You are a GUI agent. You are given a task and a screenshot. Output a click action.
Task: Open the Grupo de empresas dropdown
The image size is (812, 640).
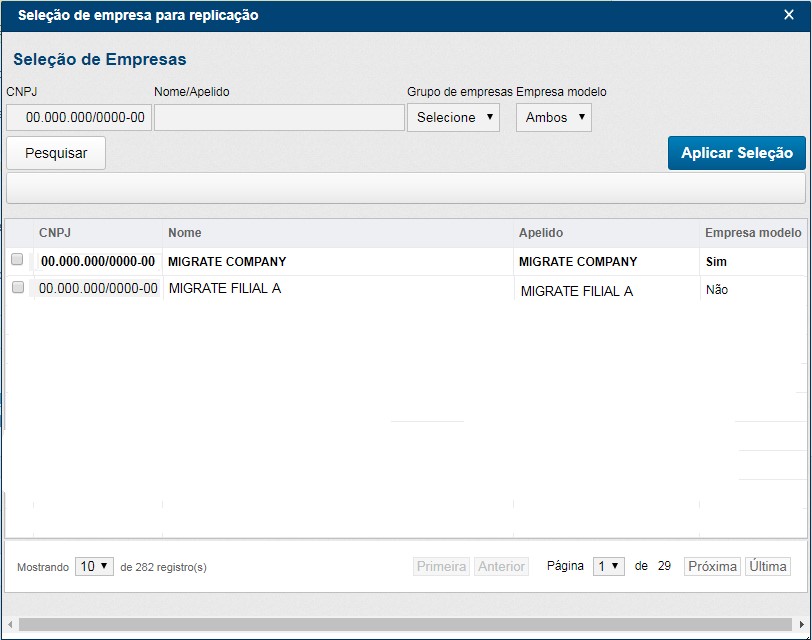[x=453, y=117]
